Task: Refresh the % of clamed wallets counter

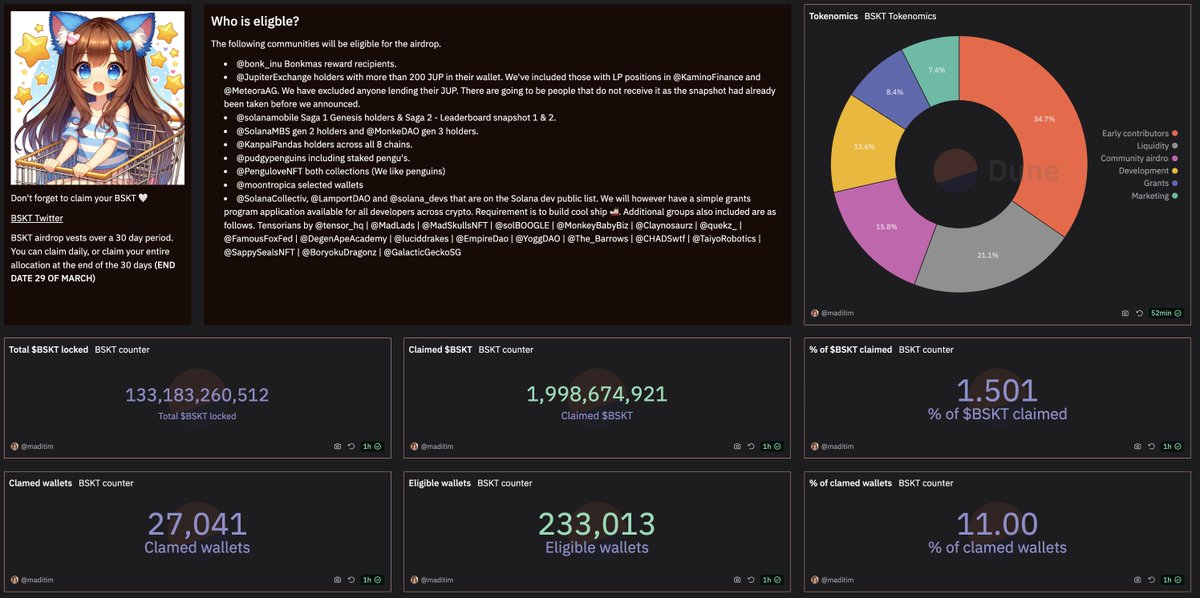Action: [1151, 579]
